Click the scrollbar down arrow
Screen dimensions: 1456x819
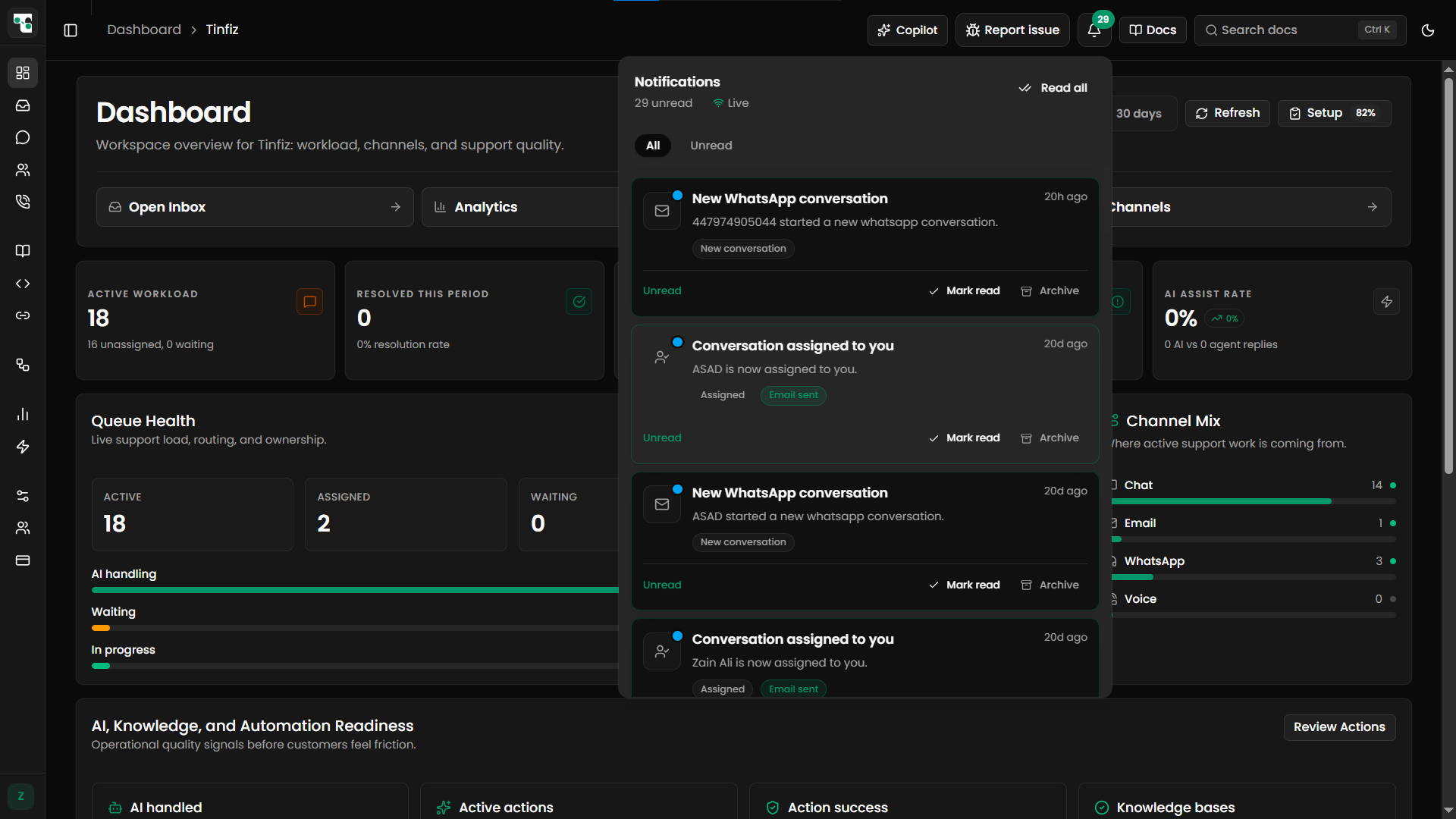[1448, 810]
